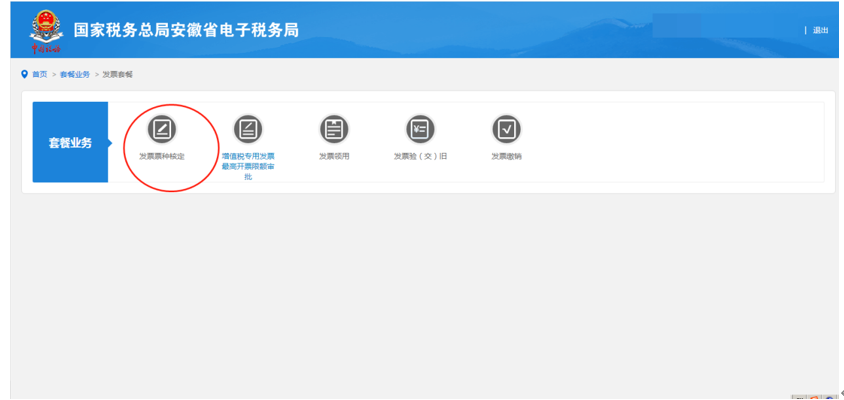Click the 发票缴销 label
This screenshot has height=400, width=844.
(x=507, y=157)
